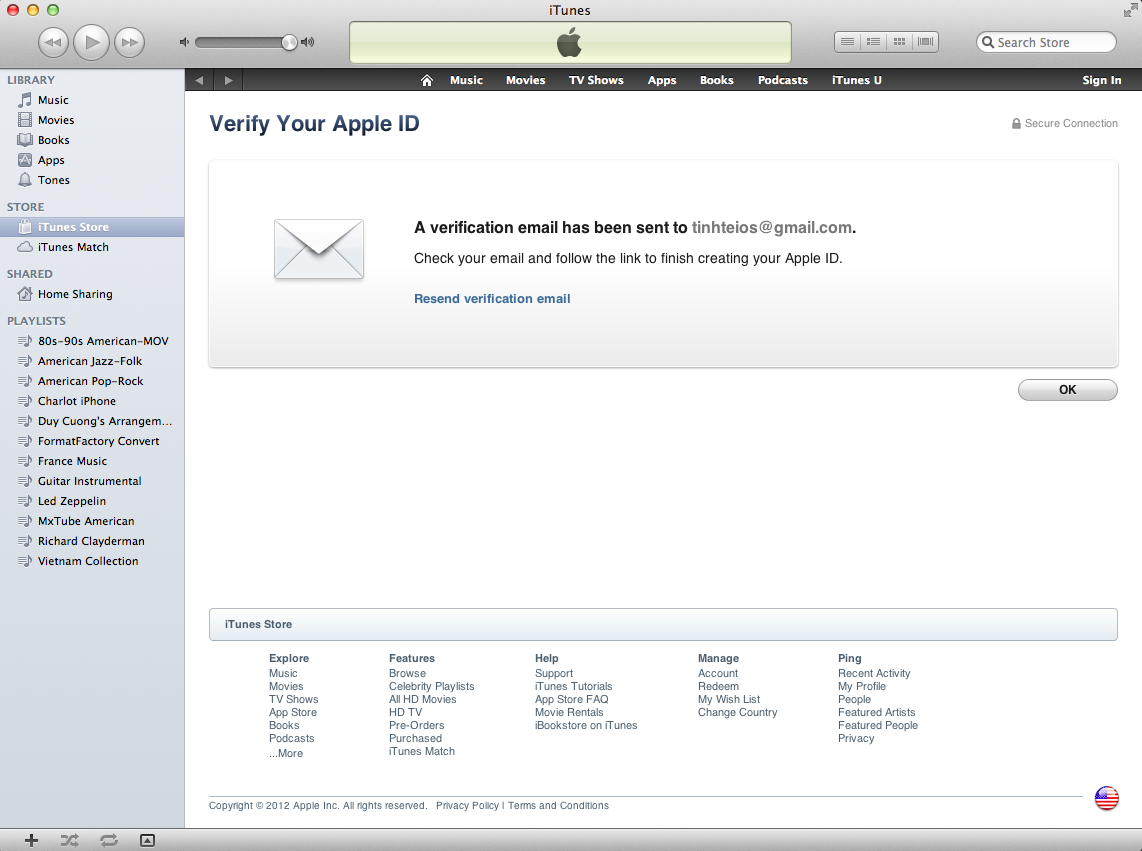Open the Guitar Instrumental playlist

click(x=92, y=482)
